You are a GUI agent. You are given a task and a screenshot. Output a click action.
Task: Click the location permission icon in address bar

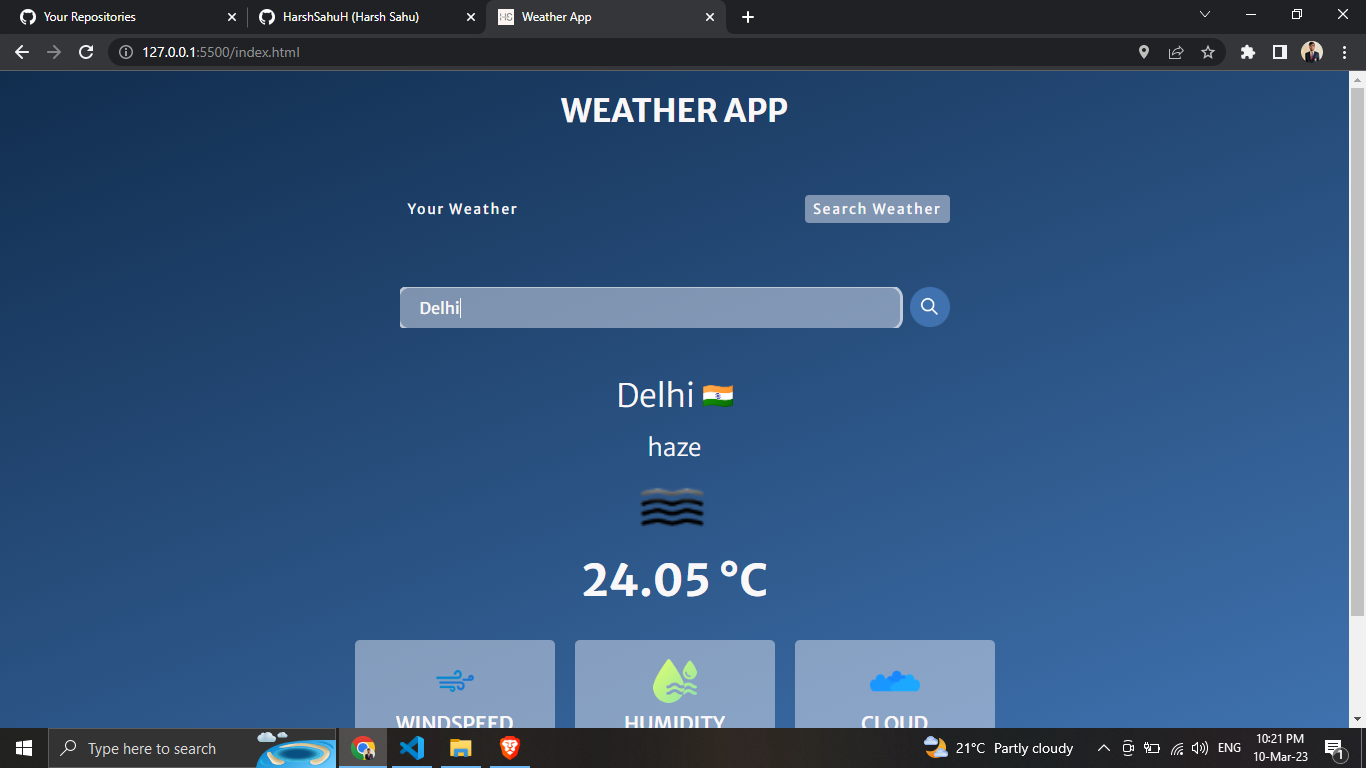pyautogui.click(x=1143, y=52)
